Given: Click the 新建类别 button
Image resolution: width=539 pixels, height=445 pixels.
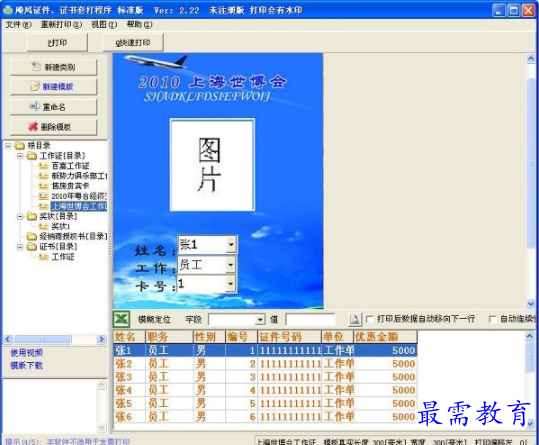Looking at the screenshot, I should (54, 67).
